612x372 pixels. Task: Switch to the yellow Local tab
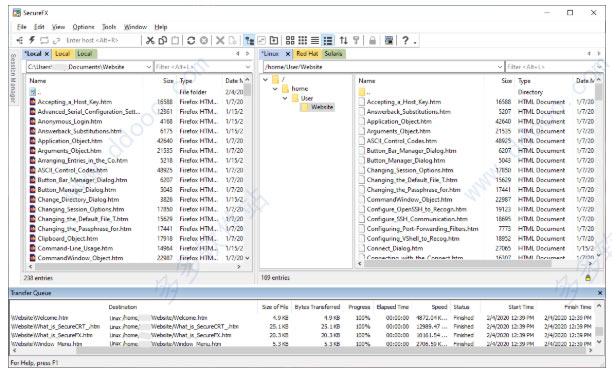pyautogui.click(x=62, y=54)
